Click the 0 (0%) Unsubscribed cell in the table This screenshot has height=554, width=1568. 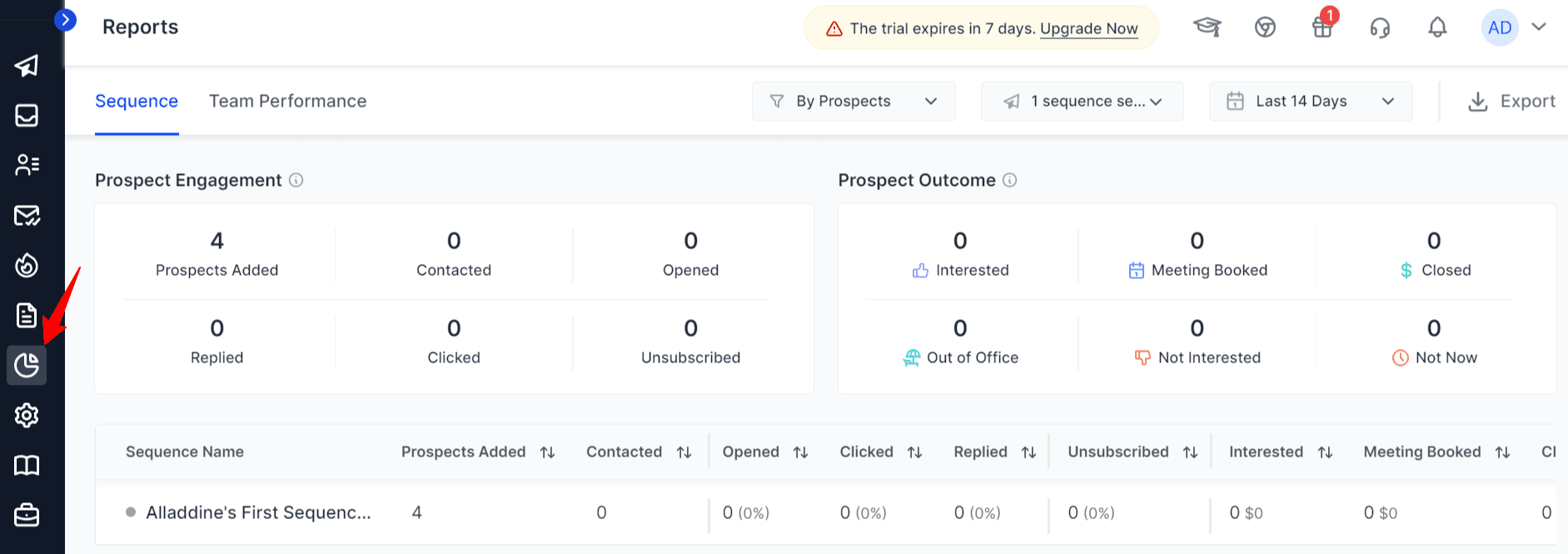(1092, 513)
